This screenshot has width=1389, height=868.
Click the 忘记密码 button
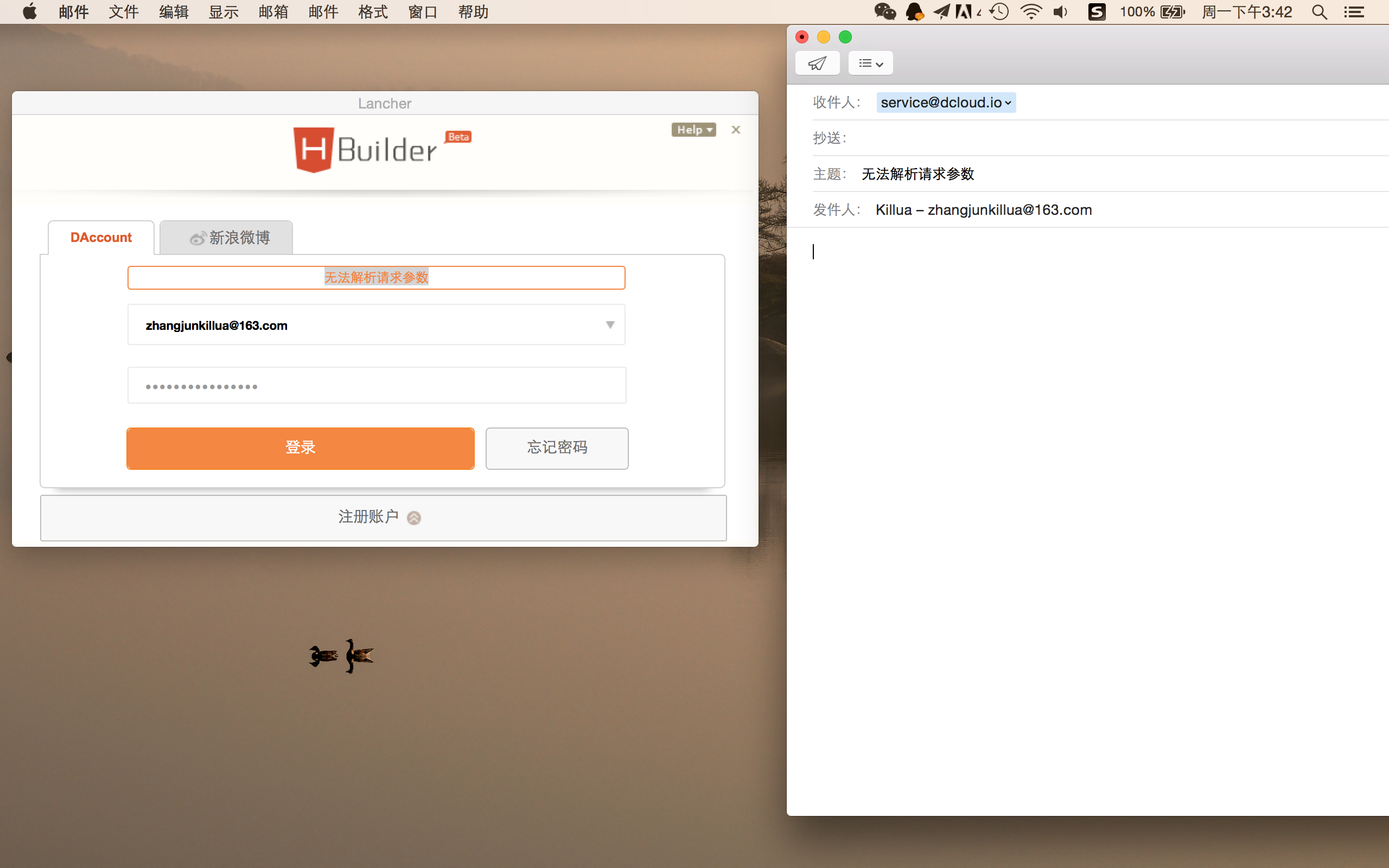point(557,448)
